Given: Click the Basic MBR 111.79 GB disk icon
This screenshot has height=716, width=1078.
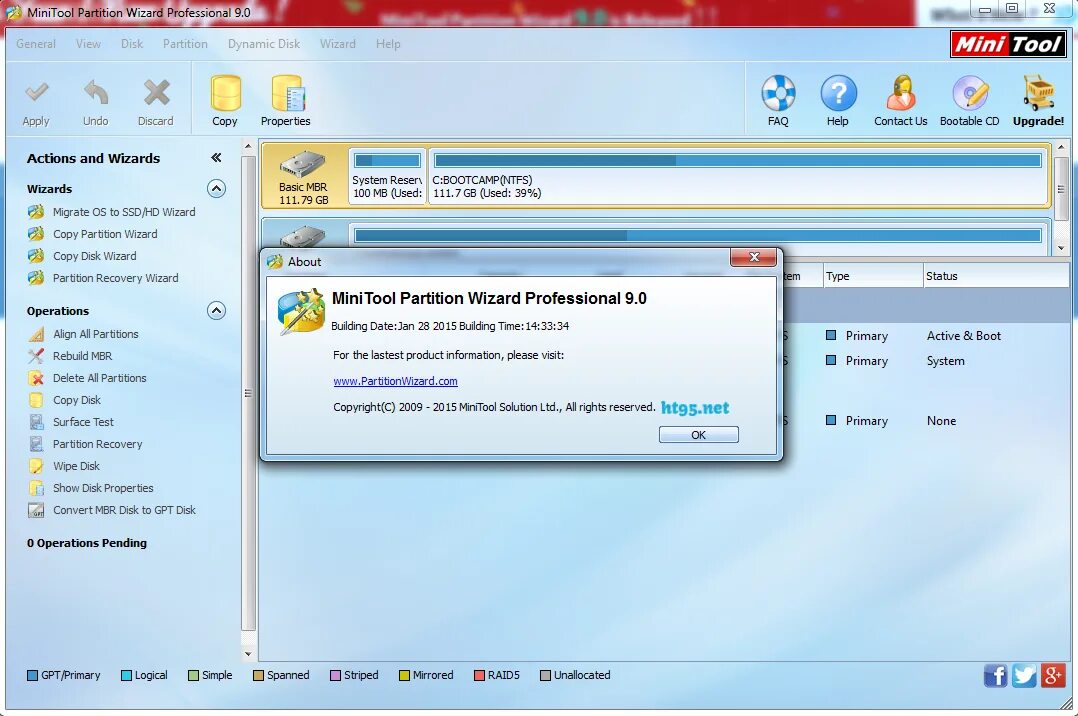Looking at the screenshot, I should coord(303,165).
